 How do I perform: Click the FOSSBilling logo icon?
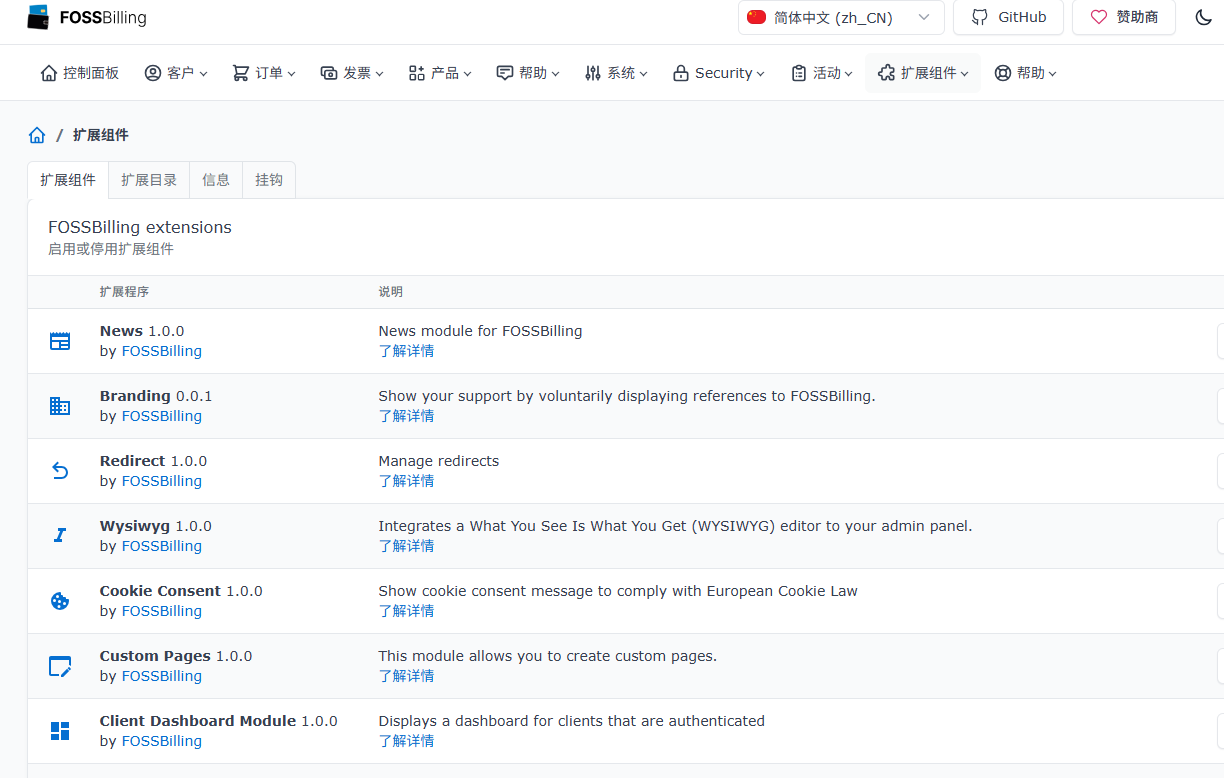[38, 17]
